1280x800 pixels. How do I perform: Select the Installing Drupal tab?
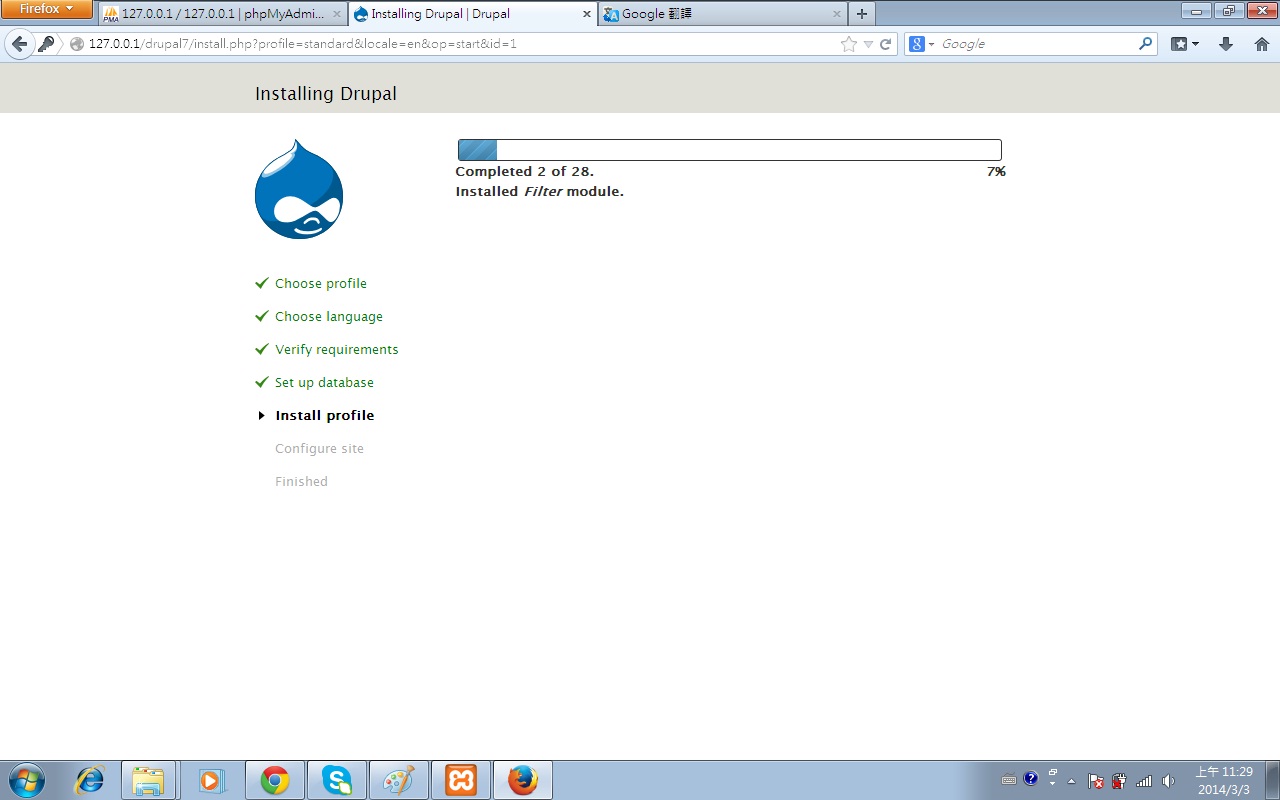472,14
